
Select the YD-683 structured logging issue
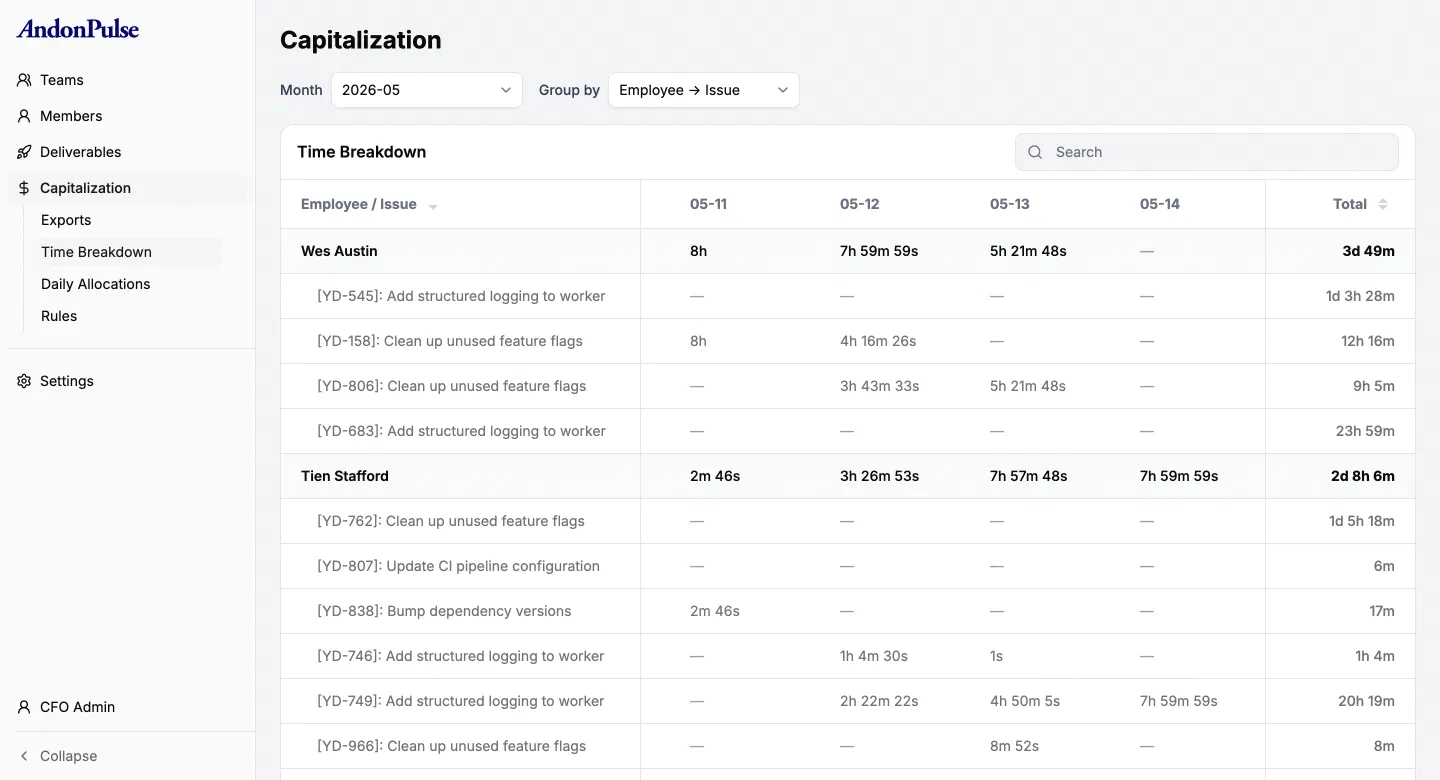tap(461, 431)
